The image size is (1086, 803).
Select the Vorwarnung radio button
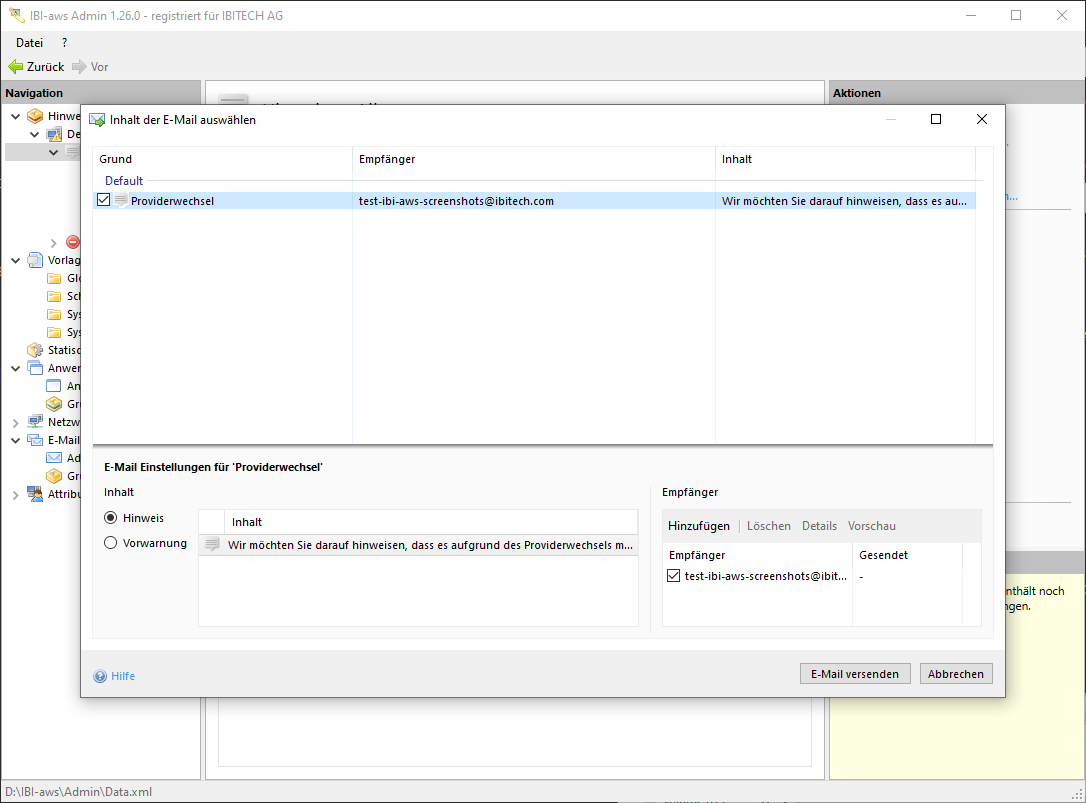[x=111, y=543]
